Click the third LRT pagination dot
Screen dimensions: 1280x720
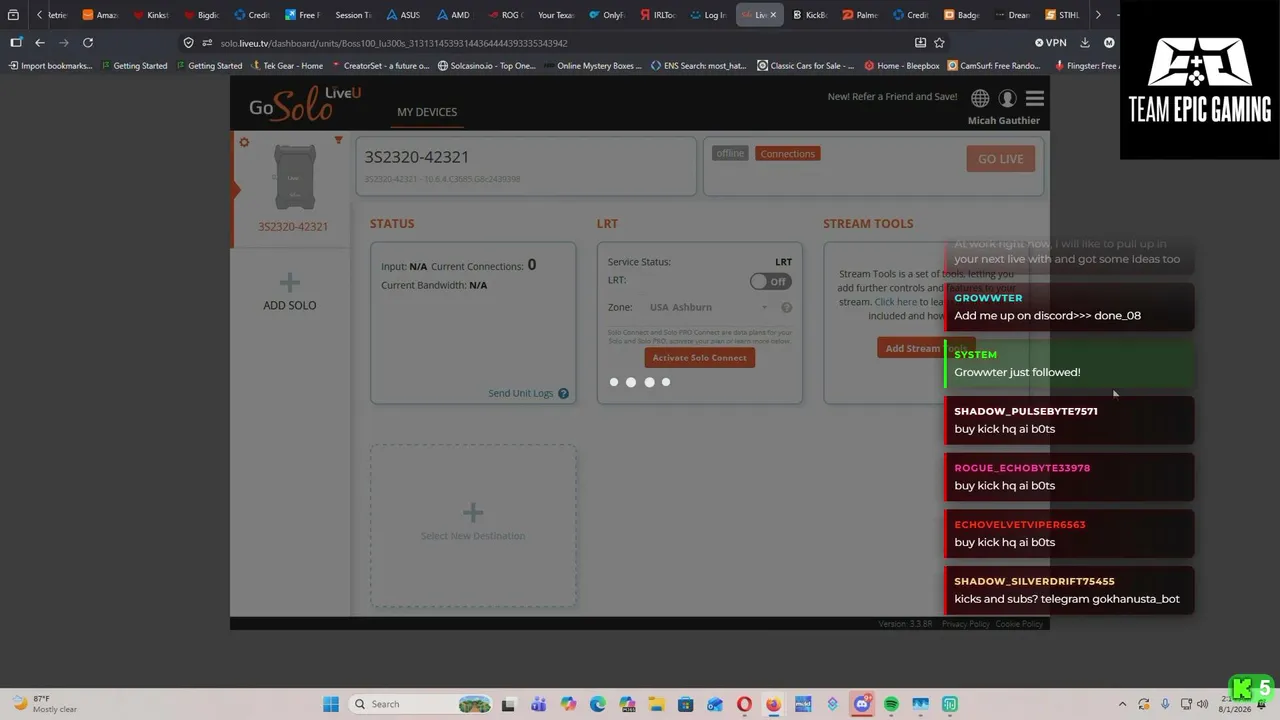pyautogui.click(x=649, y=382)
